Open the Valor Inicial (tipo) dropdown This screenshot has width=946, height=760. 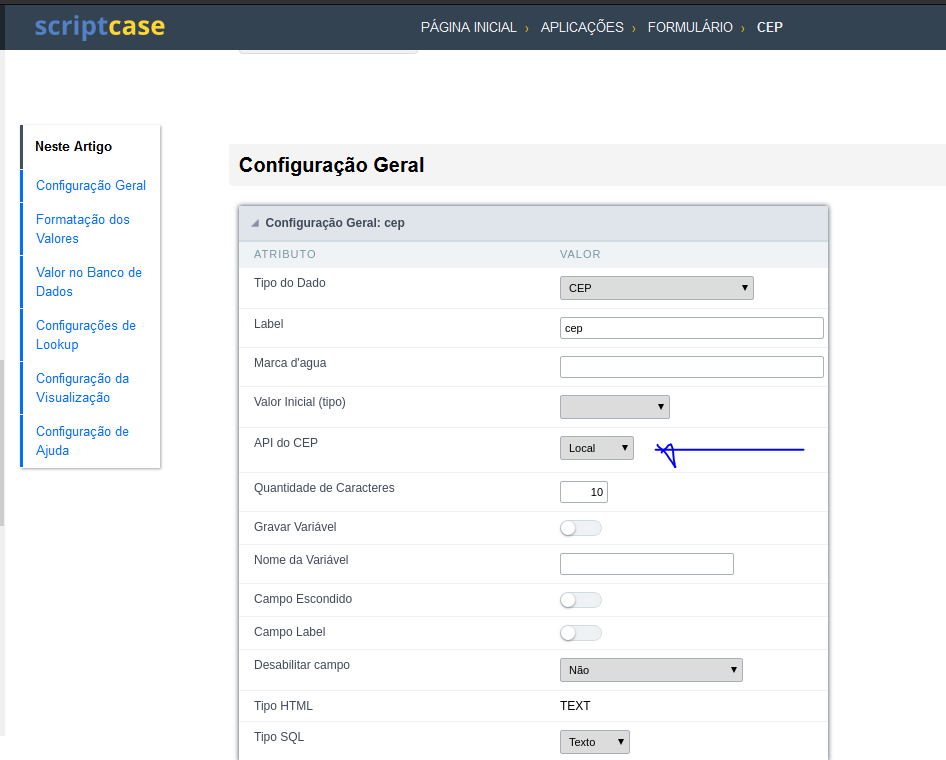(614, 406)
